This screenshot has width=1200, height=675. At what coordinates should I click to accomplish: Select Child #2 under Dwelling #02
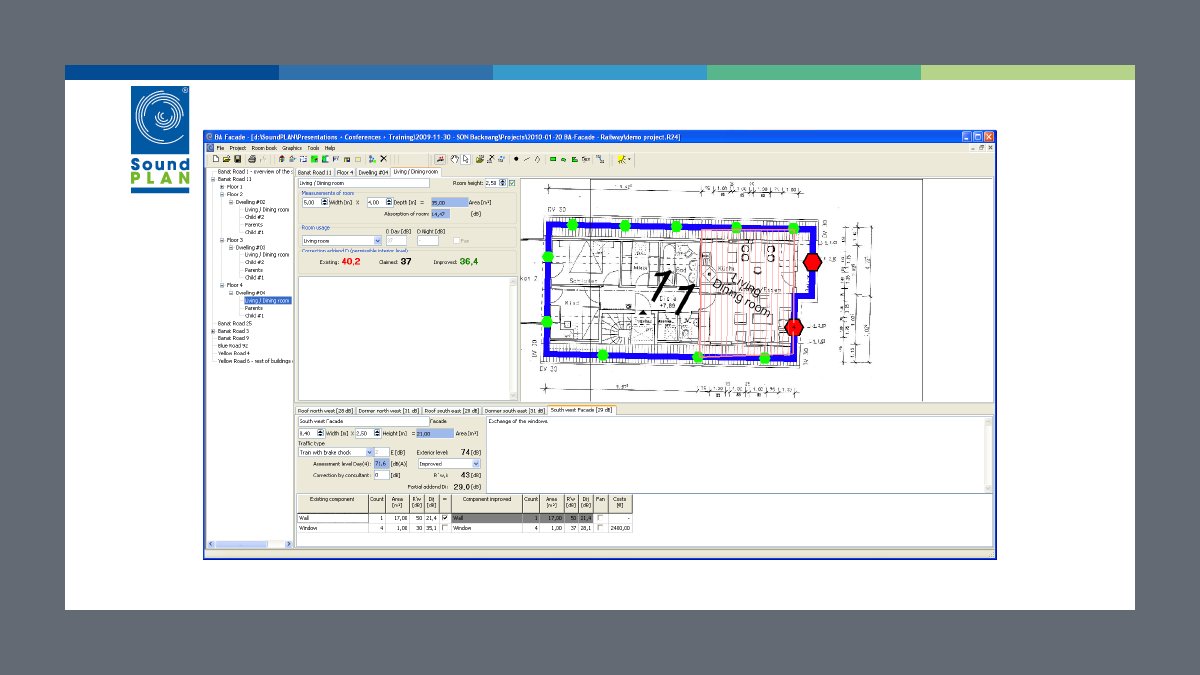[254, 217]
